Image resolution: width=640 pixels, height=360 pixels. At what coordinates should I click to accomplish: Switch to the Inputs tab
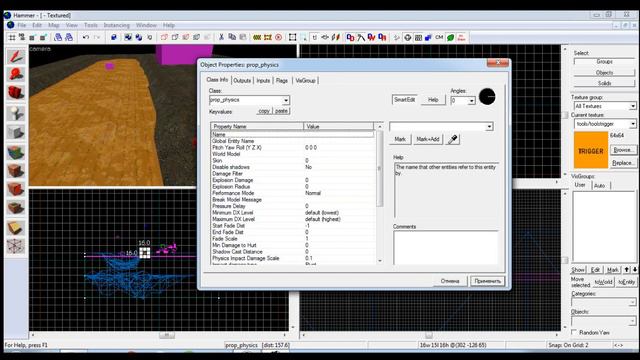point(263,81)
